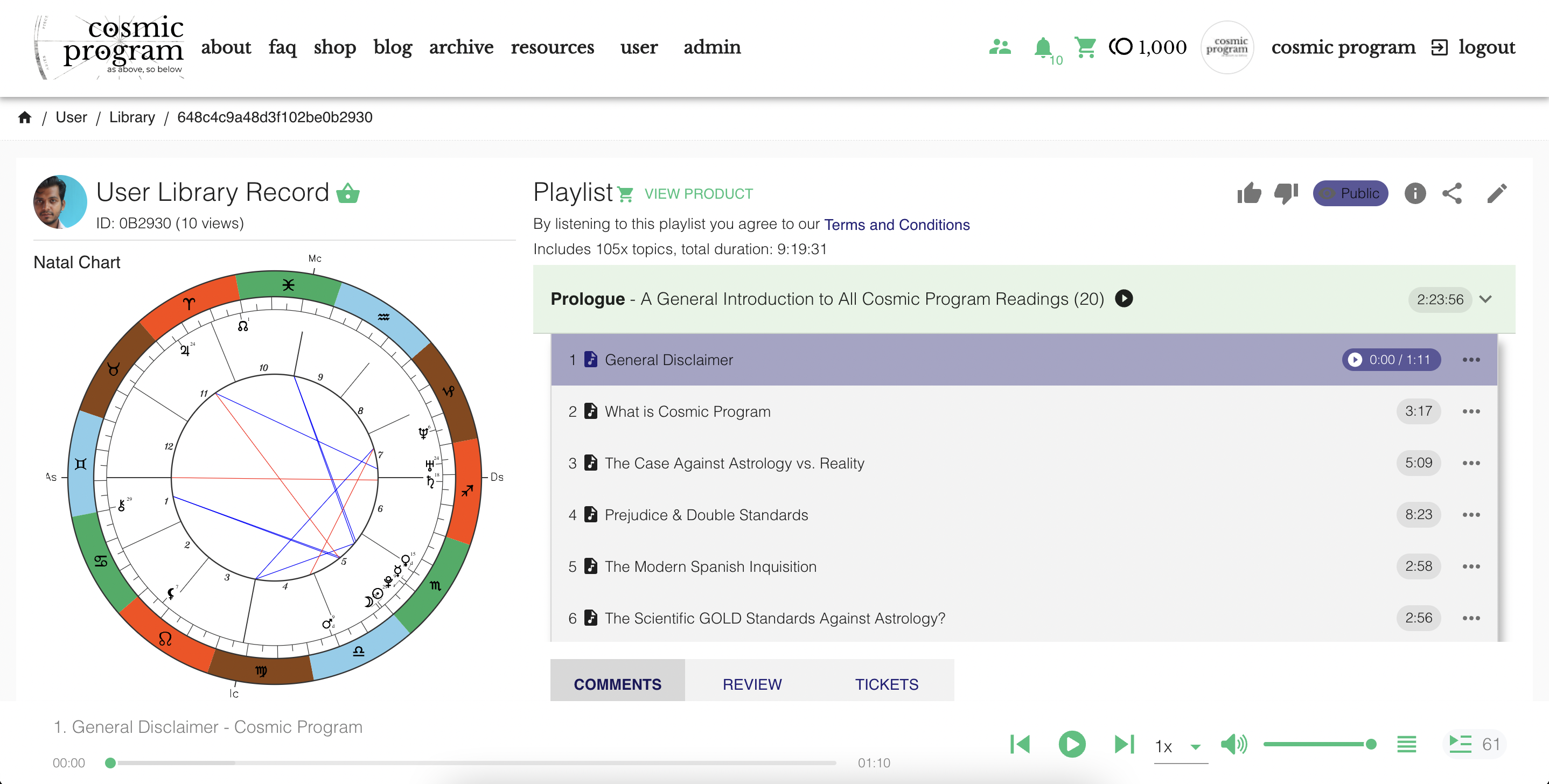Open the Terms and Conditions link
Screen dimensions: 1549x784
click(x=896, y=225)
